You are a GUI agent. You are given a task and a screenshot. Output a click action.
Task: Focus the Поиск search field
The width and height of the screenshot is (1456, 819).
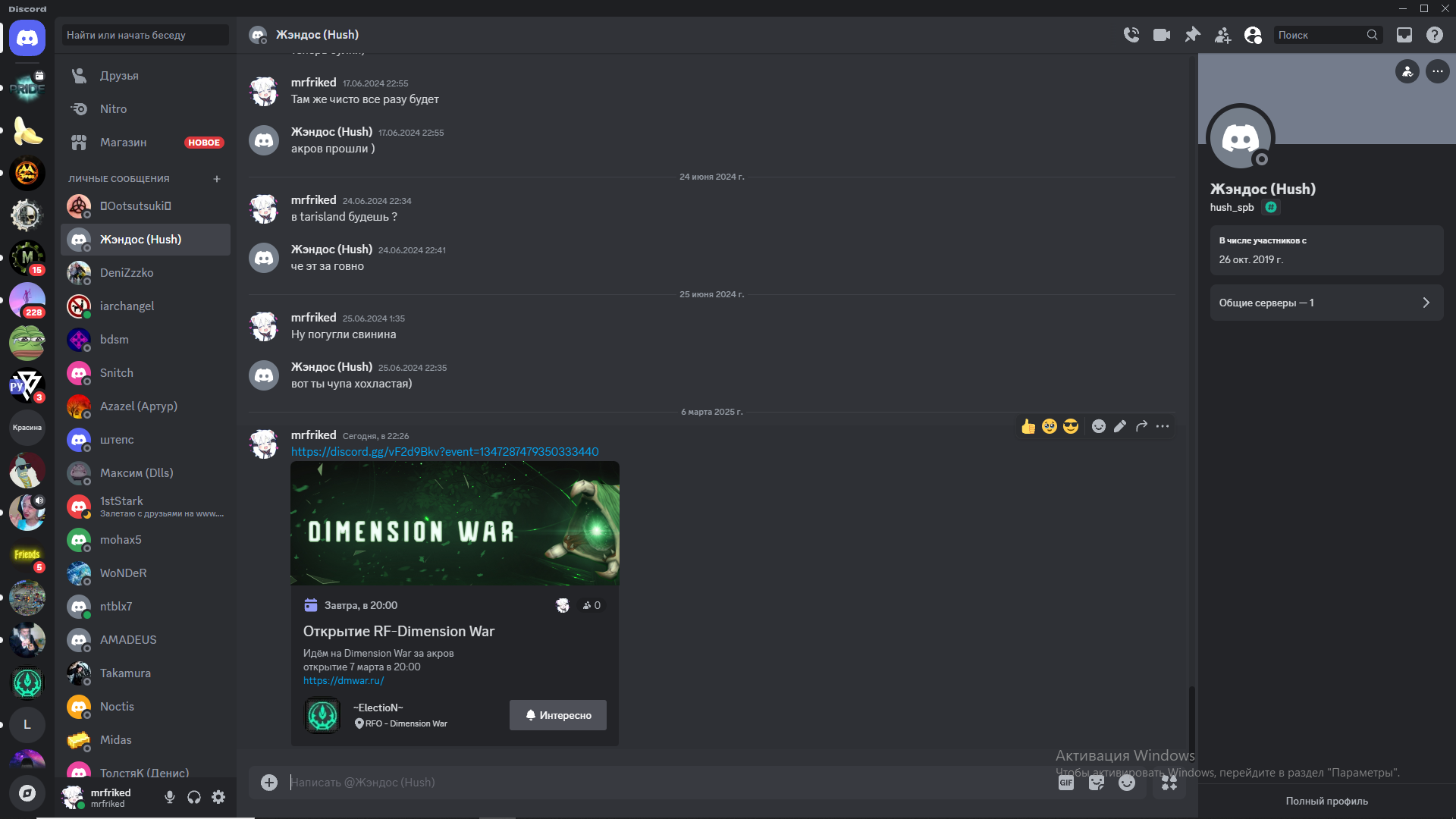tap(1329, 35)
